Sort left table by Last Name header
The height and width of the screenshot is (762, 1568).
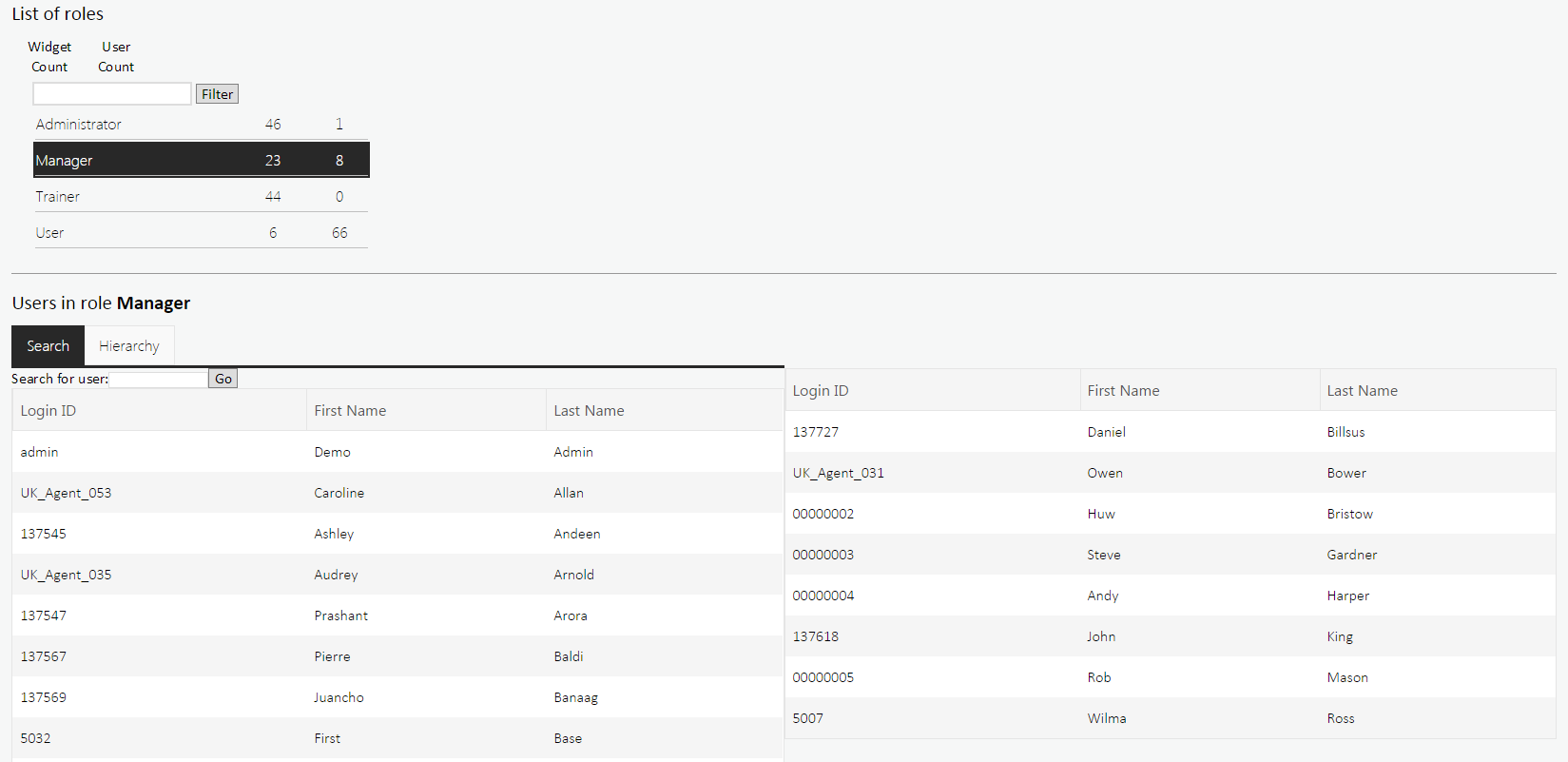coord(589,411)
